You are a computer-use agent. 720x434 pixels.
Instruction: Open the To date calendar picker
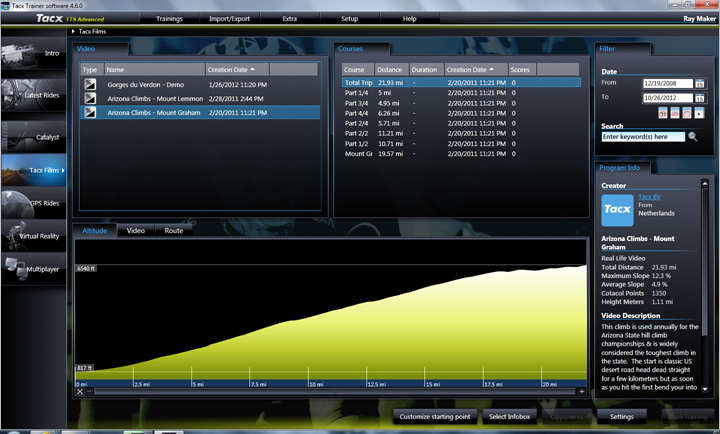699,98
